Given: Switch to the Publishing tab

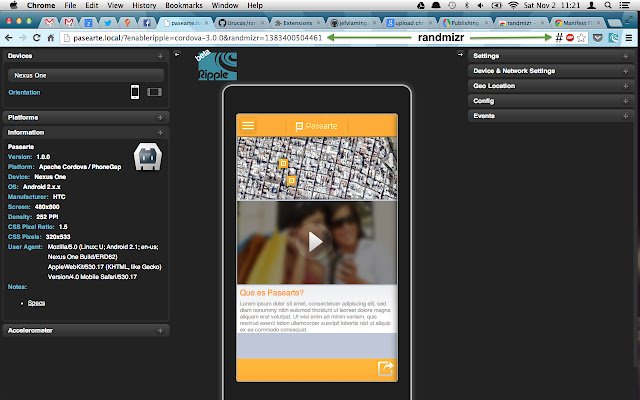Looking at the screenshot, I should point(464,23).
